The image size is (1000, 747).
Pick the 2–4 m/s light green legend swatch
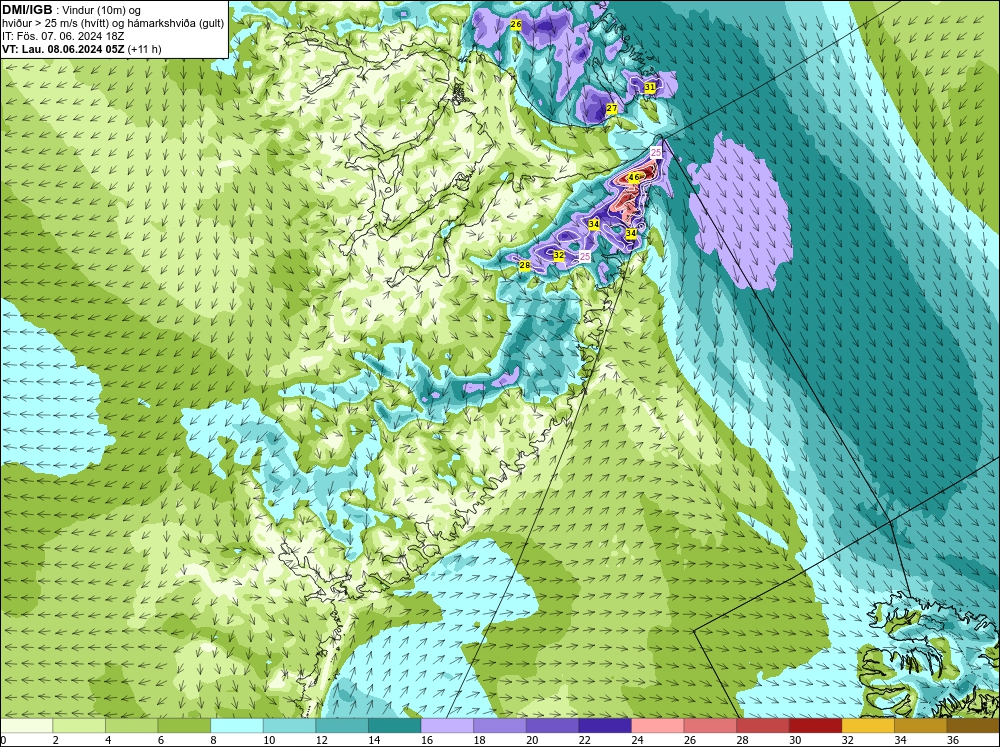[79, 725]
